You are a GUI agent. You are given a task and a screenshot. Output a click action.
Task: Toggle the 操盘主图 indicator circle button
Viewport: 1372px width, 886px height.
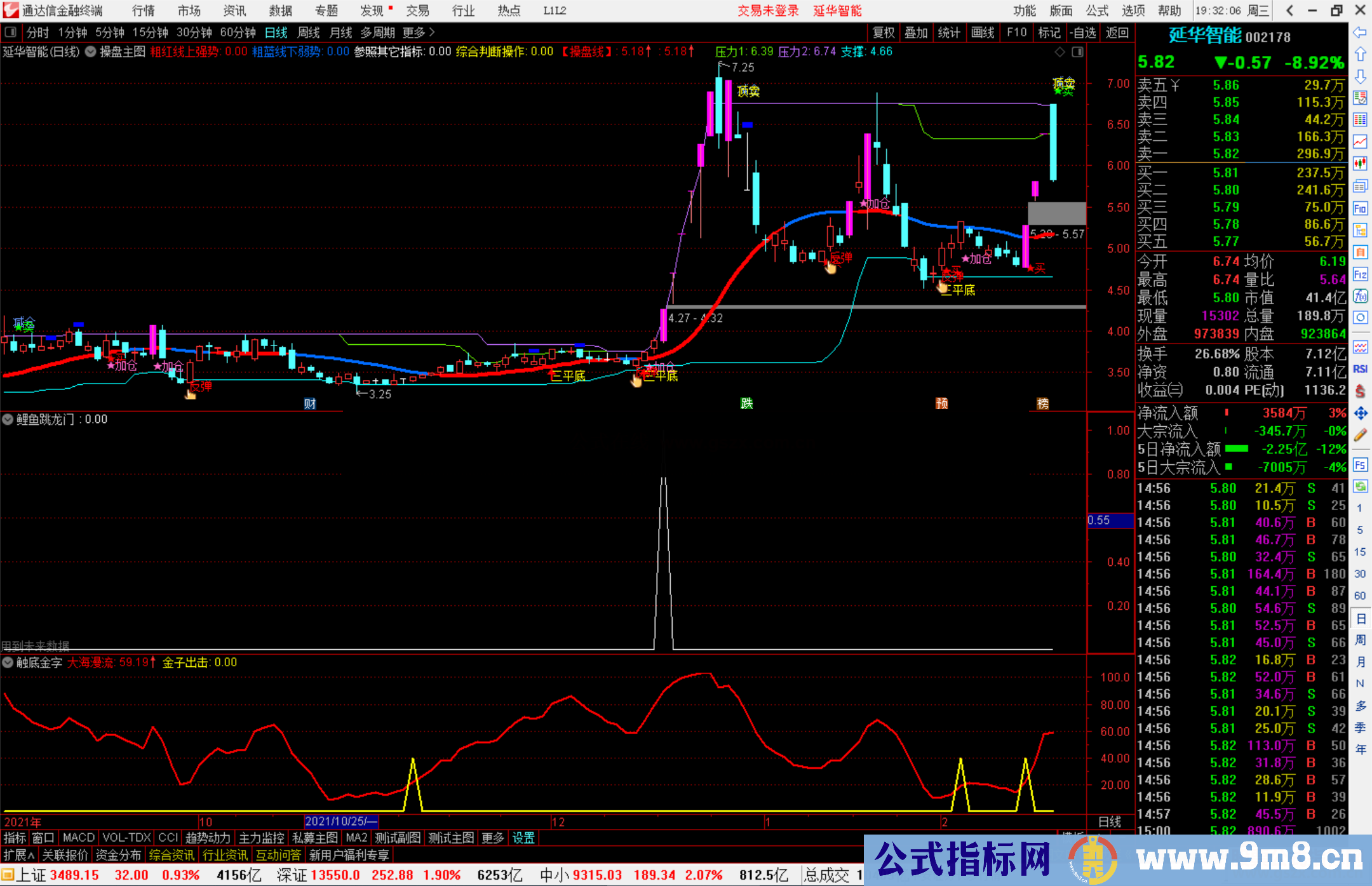click(91, 51)
